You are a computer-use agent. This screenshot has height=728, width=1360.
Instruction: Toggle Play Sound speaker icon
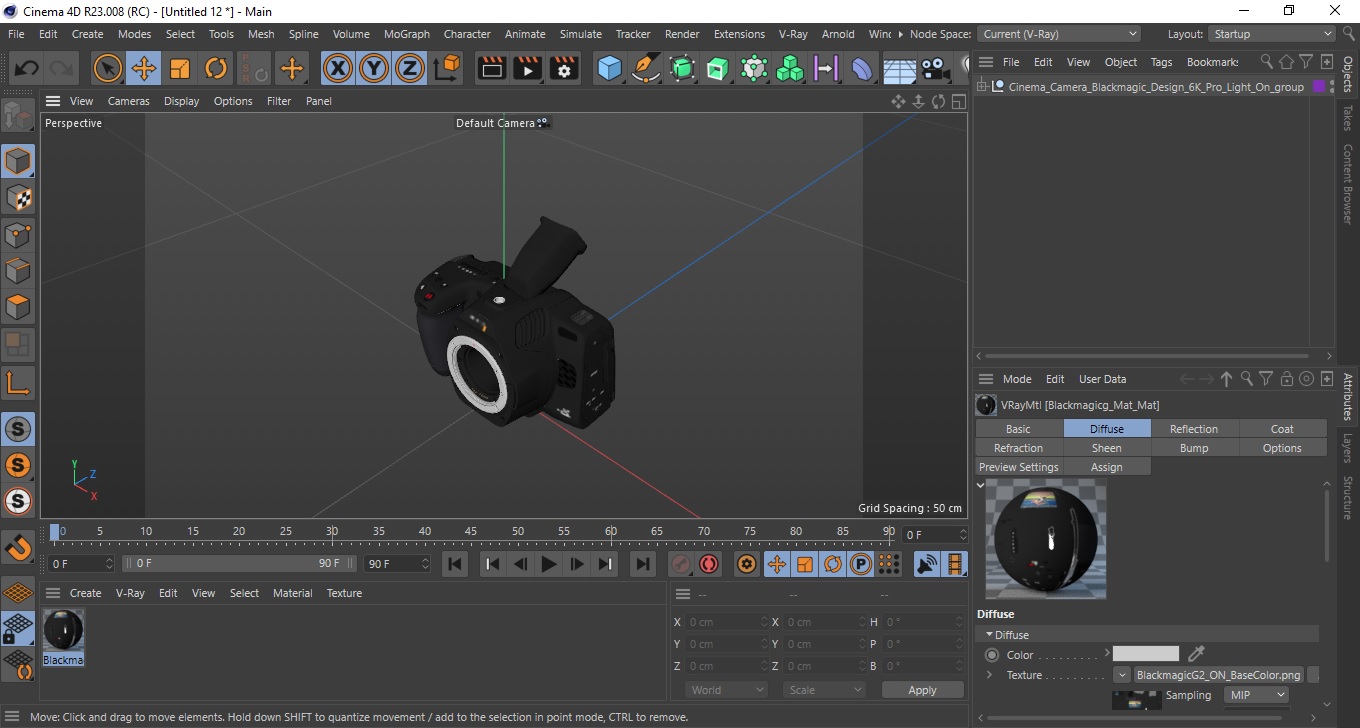(x=927, y=564)
